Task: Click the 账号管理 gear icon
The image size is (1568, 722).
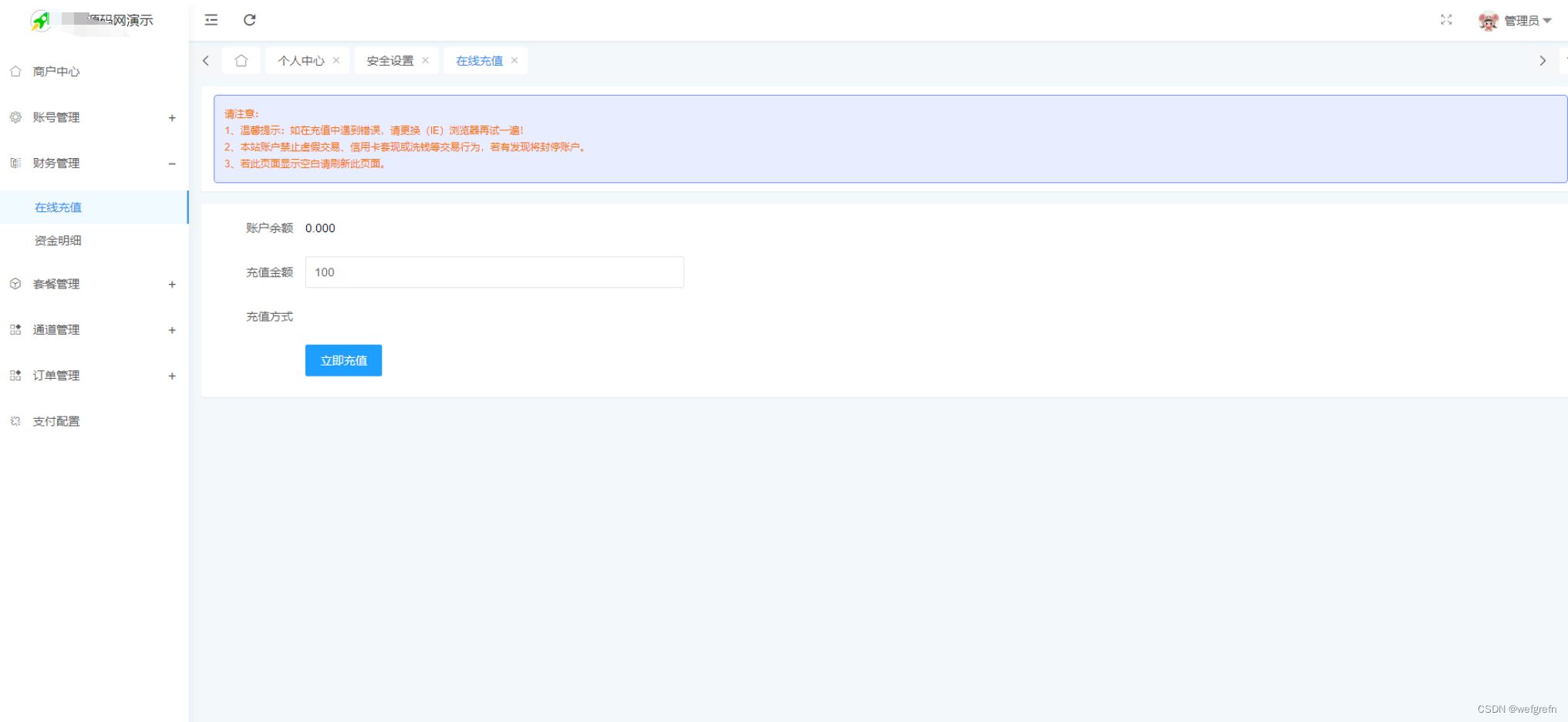Action: 15,117
